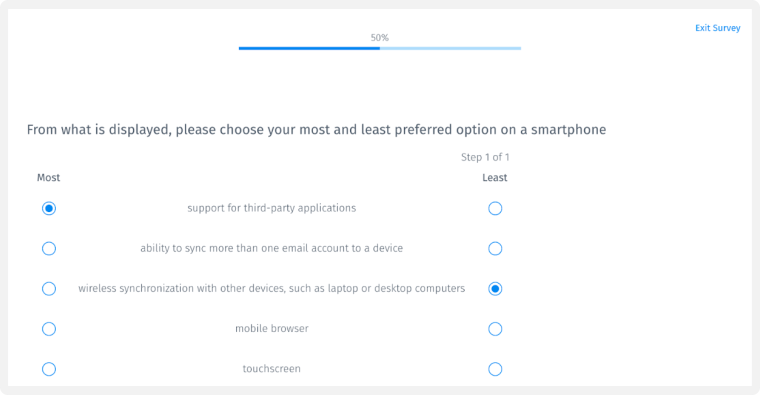The image size is (760, 395).
Task: Mark wireless synchronization as Least preferred
Action: (x=495, y=289)
